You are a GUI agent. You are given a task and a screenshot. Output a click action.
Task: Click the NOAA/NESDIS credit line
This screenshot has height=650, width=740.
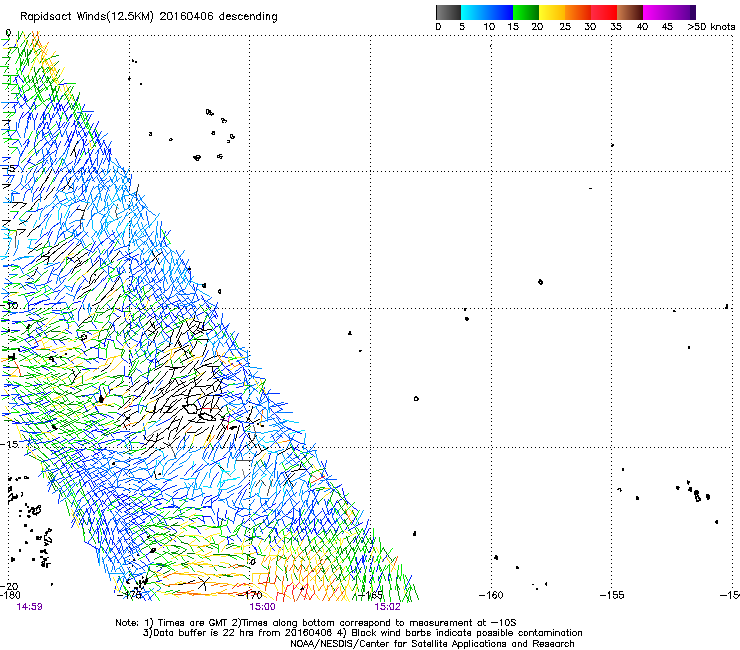pyautogui.click(x=432, y=644)
